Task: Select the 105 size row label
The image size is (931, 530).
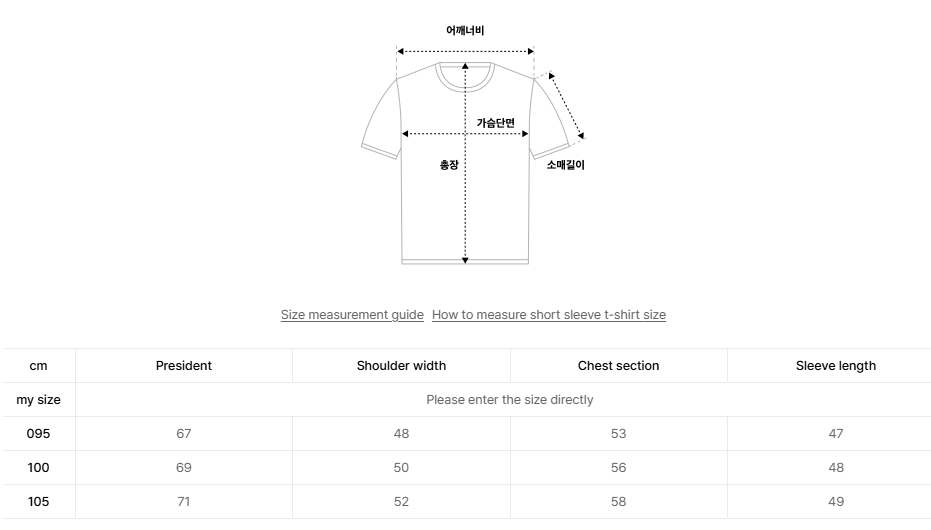Action: click(x=38, y=502)
